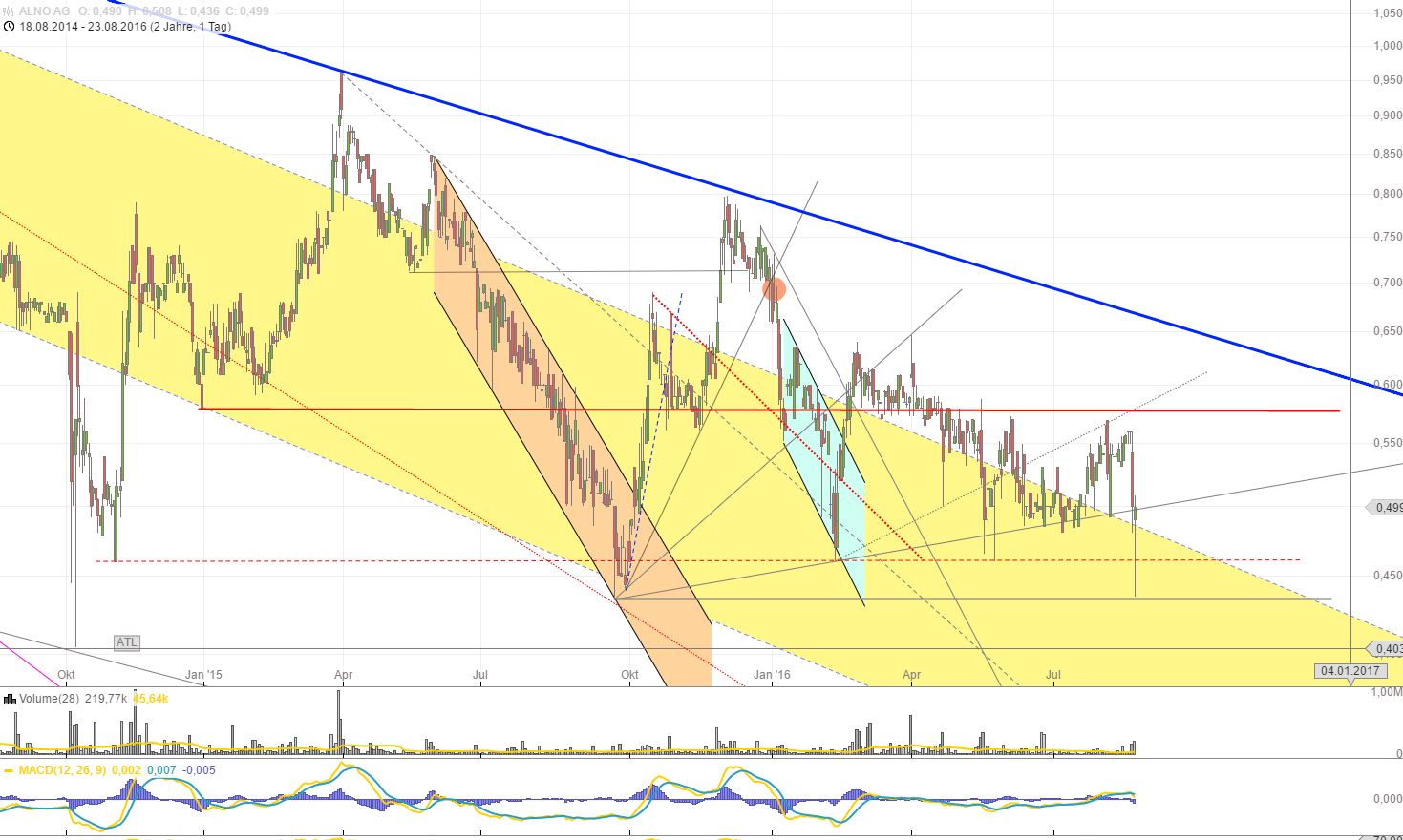Click the volume value 219,77k
The image size is (1403, 840).
(106, 699)
